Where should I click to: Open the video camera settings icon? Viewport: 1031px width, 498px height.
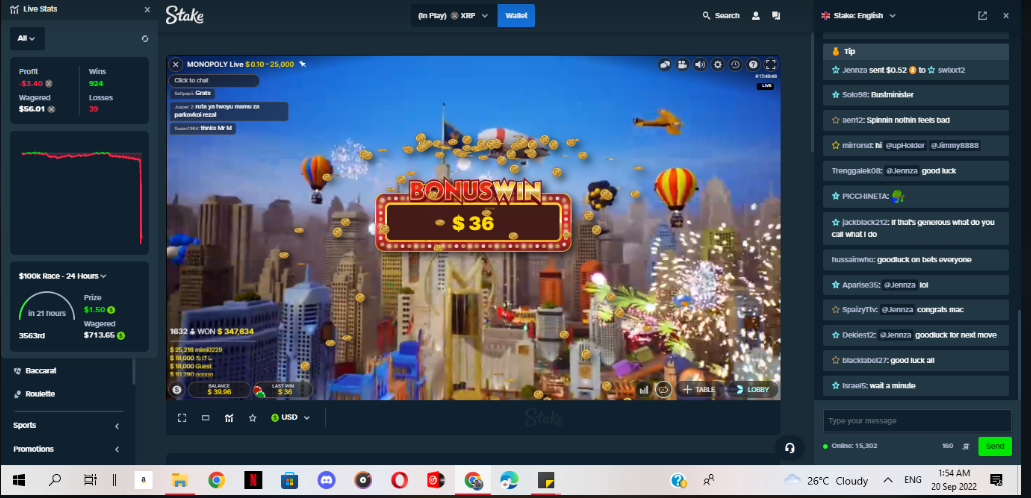[x=683, y=64]
